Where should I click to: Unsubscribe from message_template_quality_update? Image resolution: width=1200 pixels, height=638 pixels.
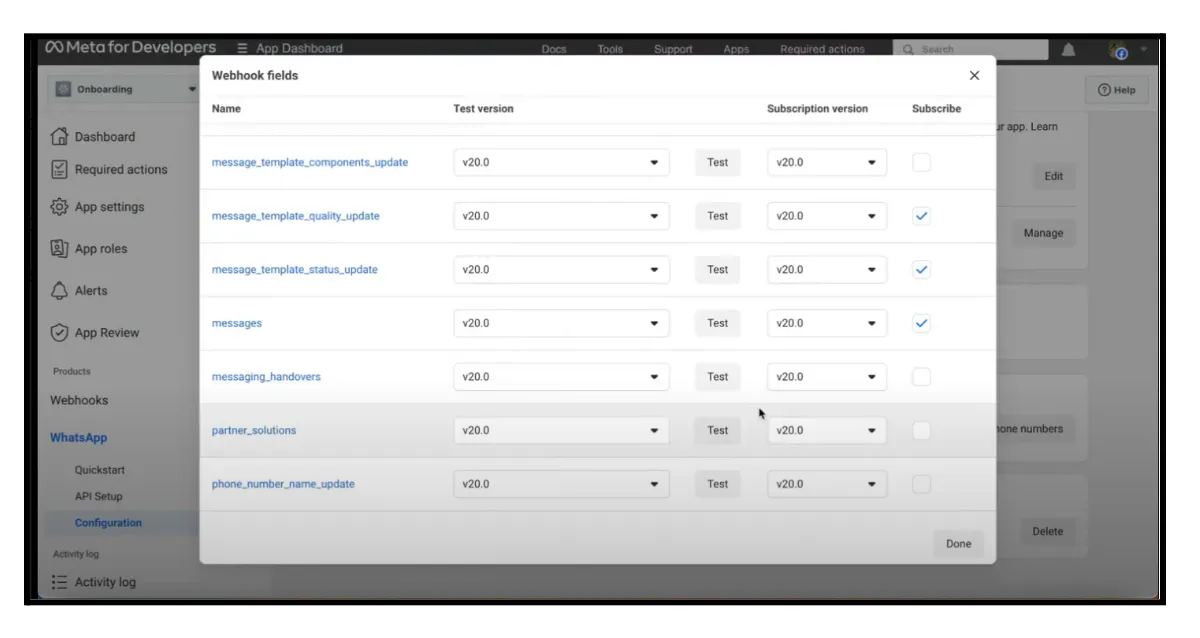921,216
